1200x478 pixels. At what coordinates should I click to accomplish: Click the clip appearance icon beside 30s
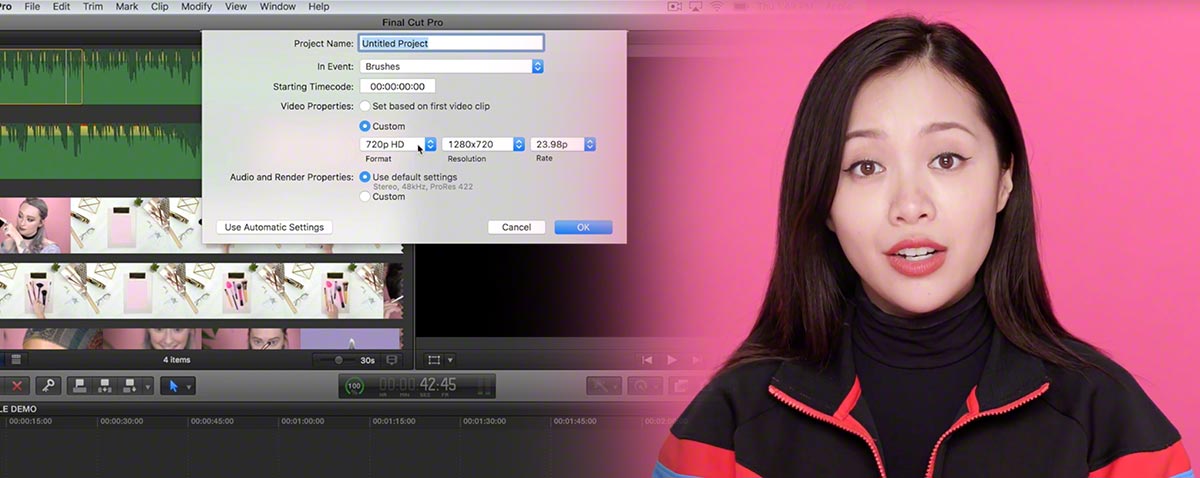tap(392, 360)
